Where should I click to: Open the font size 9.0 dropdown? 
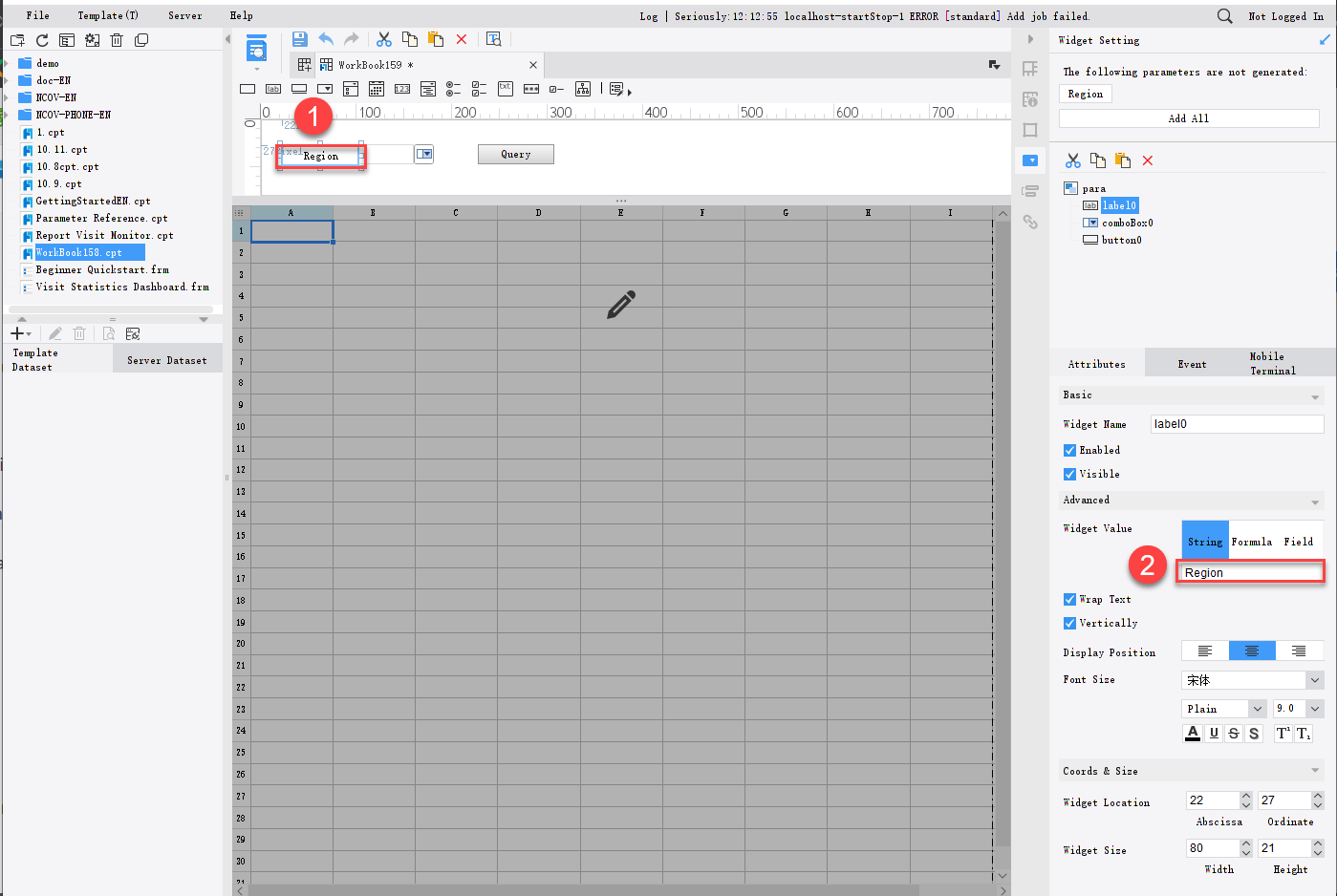coord(1315,709)
